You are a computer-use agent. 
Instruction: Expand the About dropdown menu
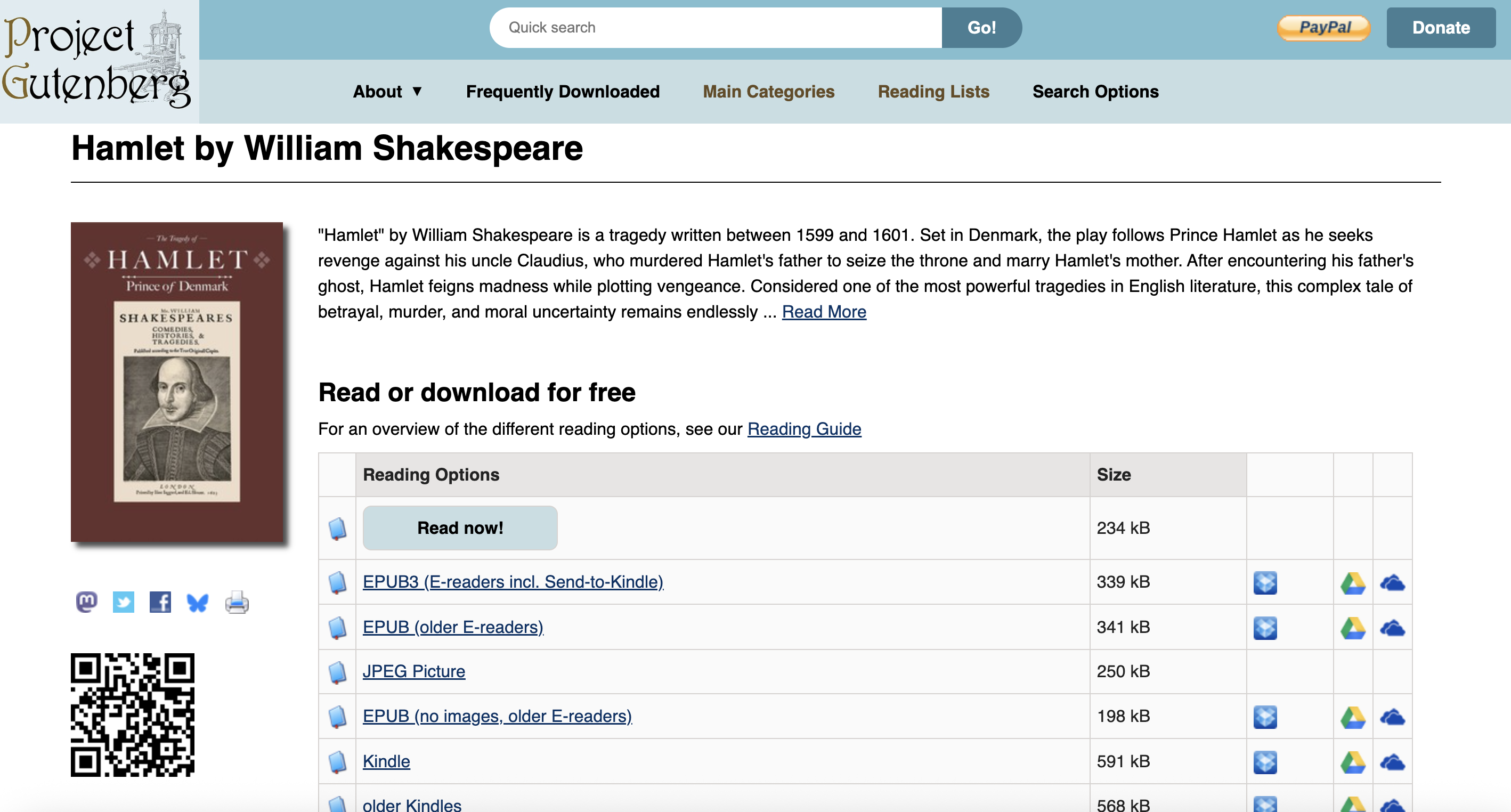point(387,92)
